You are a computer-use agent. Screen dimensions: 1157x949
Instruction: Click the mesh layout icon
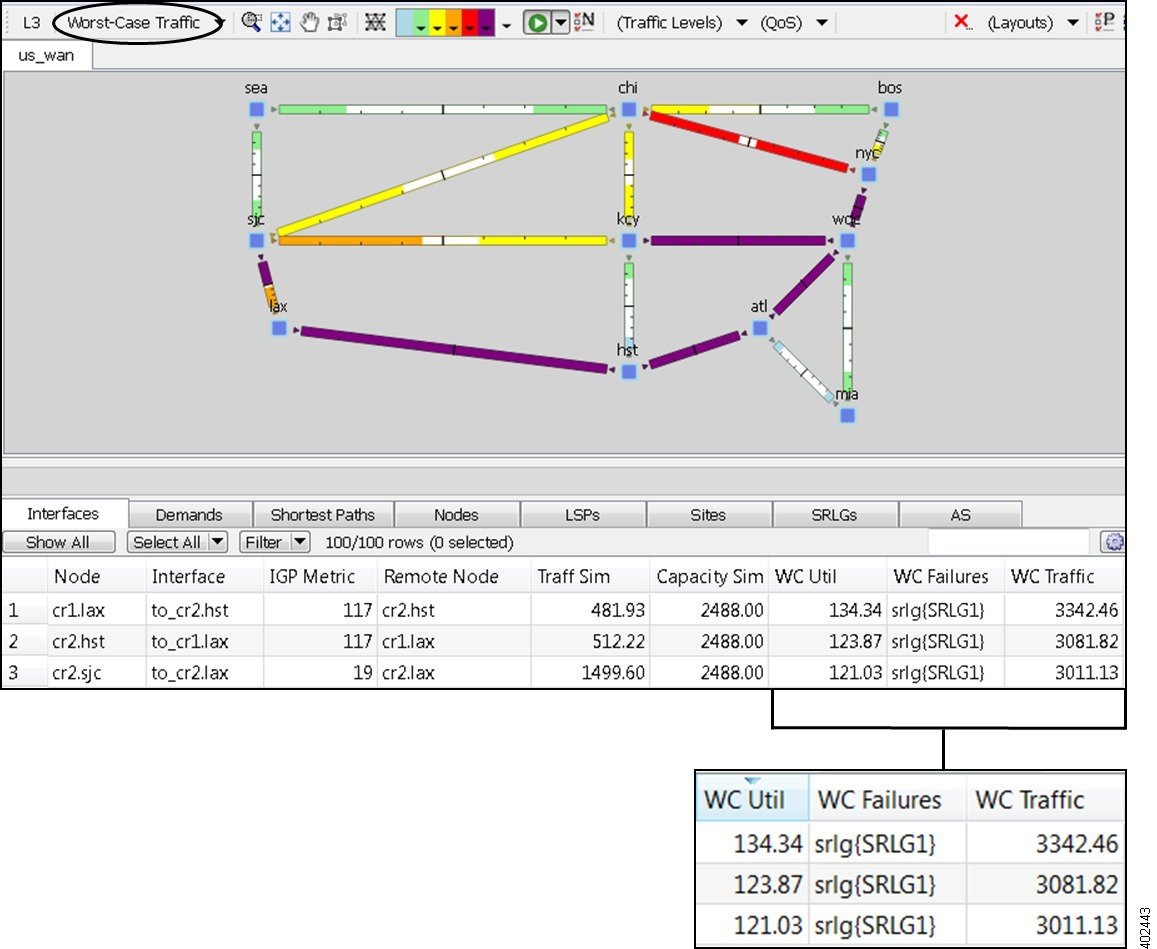click(375, 22)
